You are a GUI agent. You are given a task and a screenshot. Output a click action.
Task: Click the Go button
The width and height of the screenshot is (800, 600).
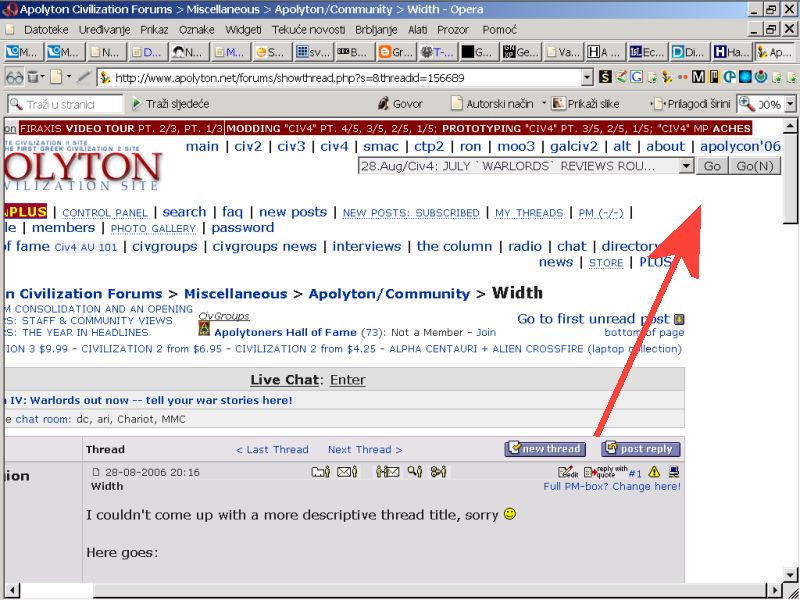tap(712, 166)
